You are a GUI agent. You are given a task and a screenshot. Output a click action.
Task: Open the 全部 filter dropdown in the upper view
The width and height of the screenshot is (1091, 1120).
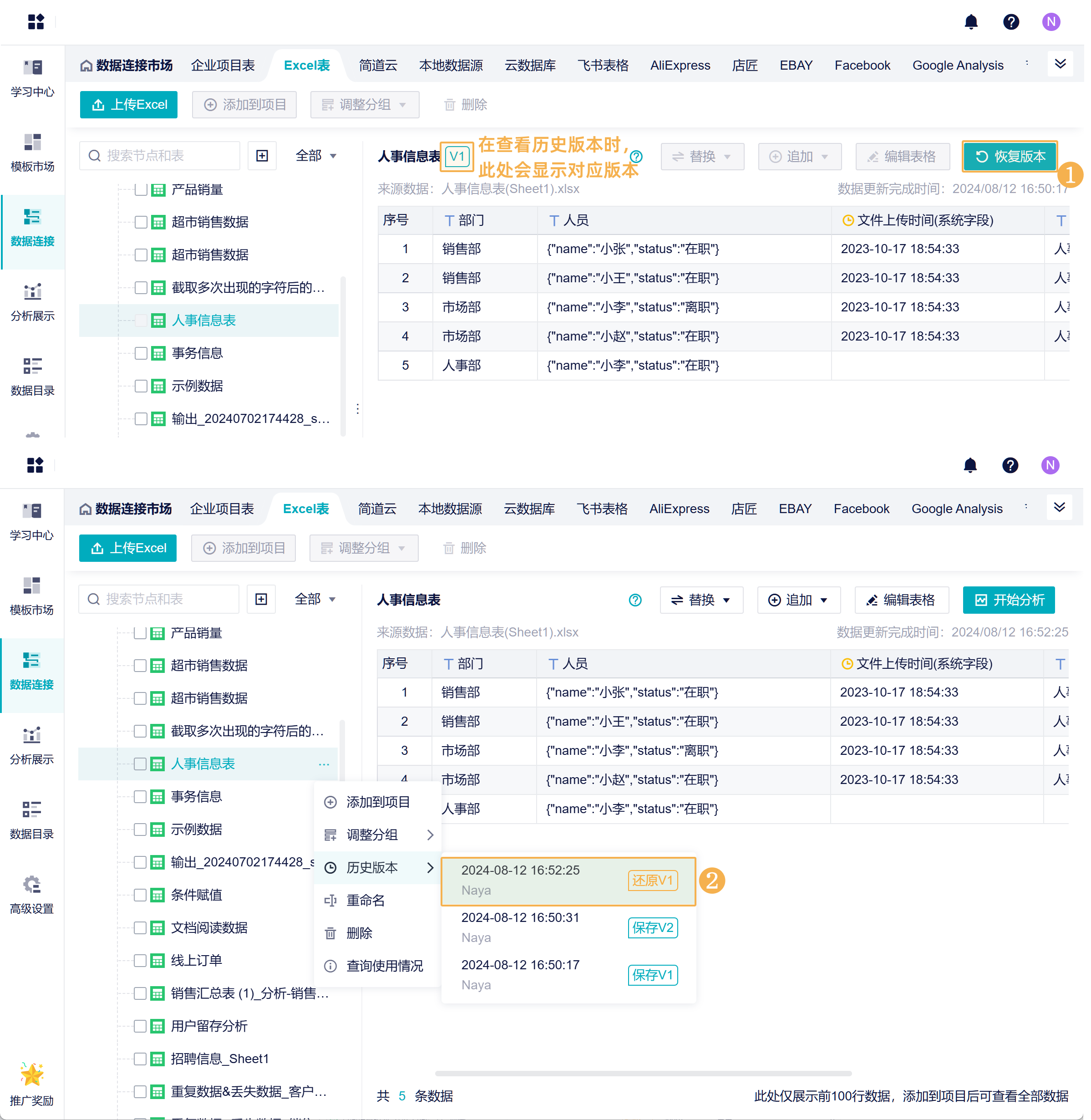[x=316, y=155]
